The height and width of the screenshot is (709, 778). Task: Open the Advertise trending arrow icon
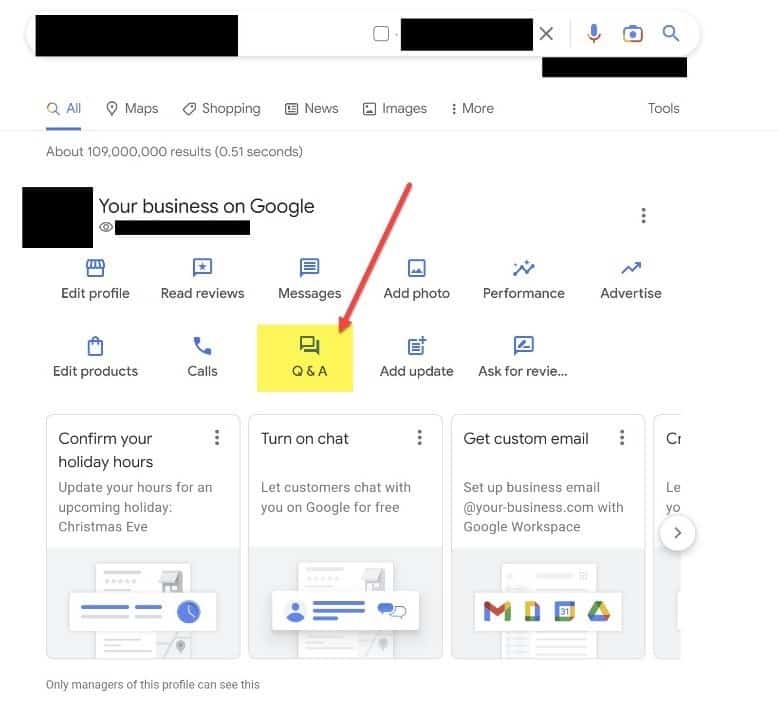[631, 268]
